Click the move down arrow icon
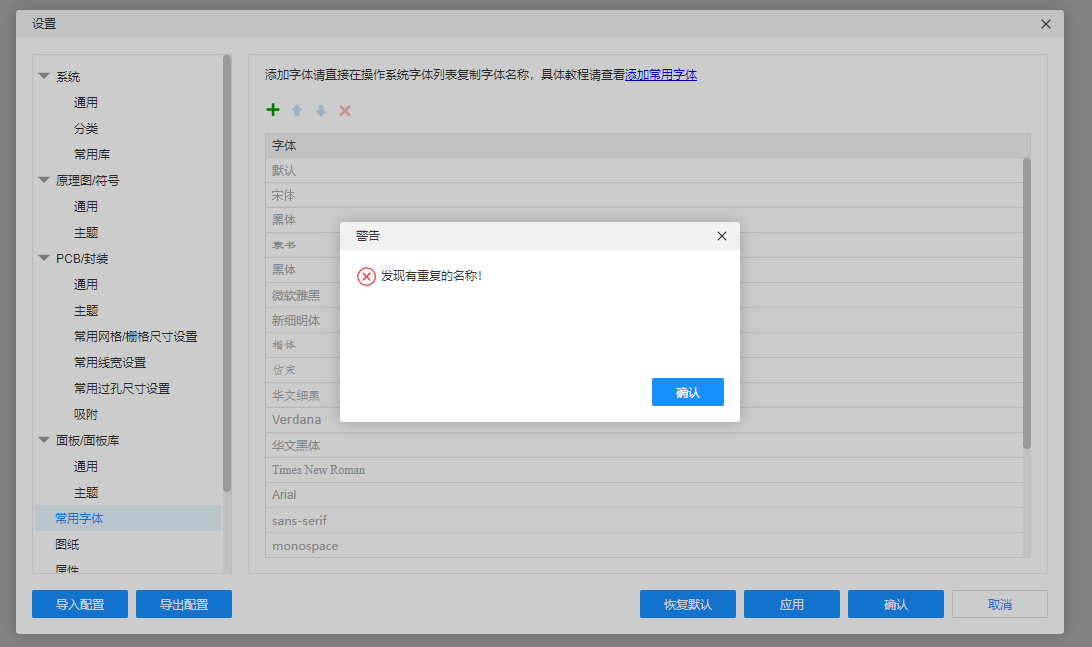 point(321,111)
